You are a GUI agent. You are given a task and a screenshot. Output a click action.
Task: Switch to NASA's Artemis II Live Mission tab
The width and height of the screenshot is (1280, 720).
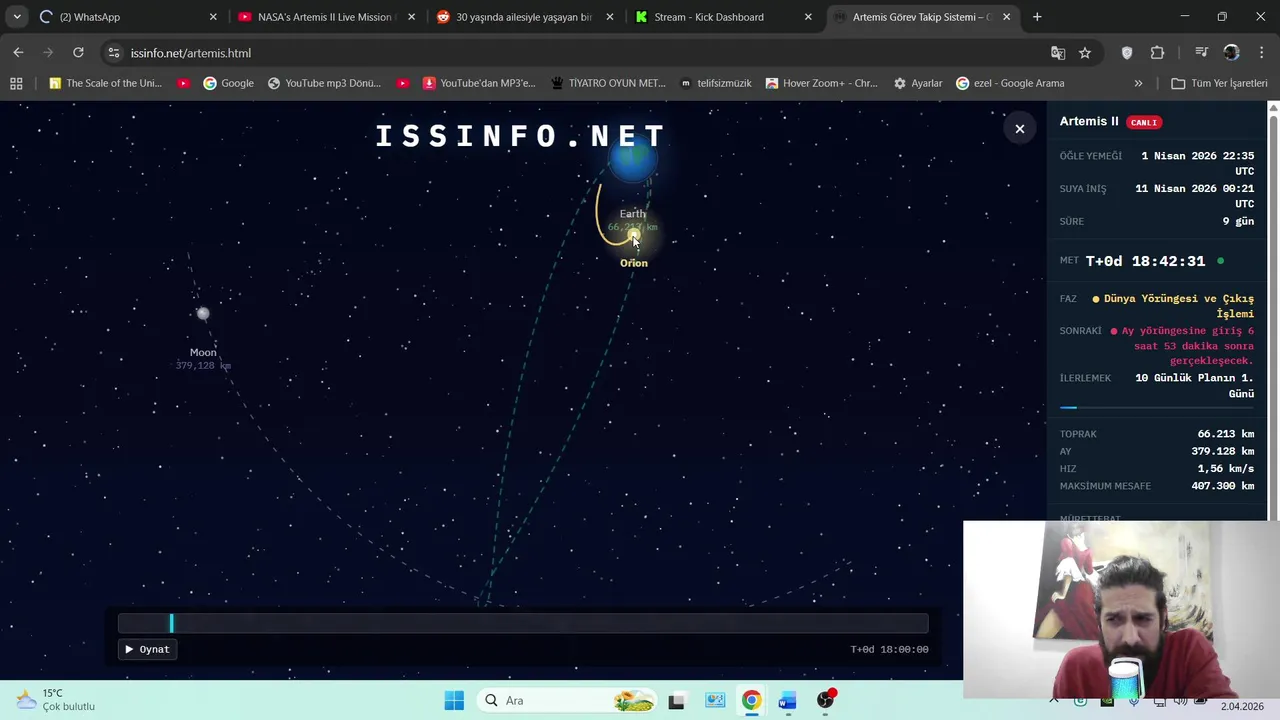point(325,17)
